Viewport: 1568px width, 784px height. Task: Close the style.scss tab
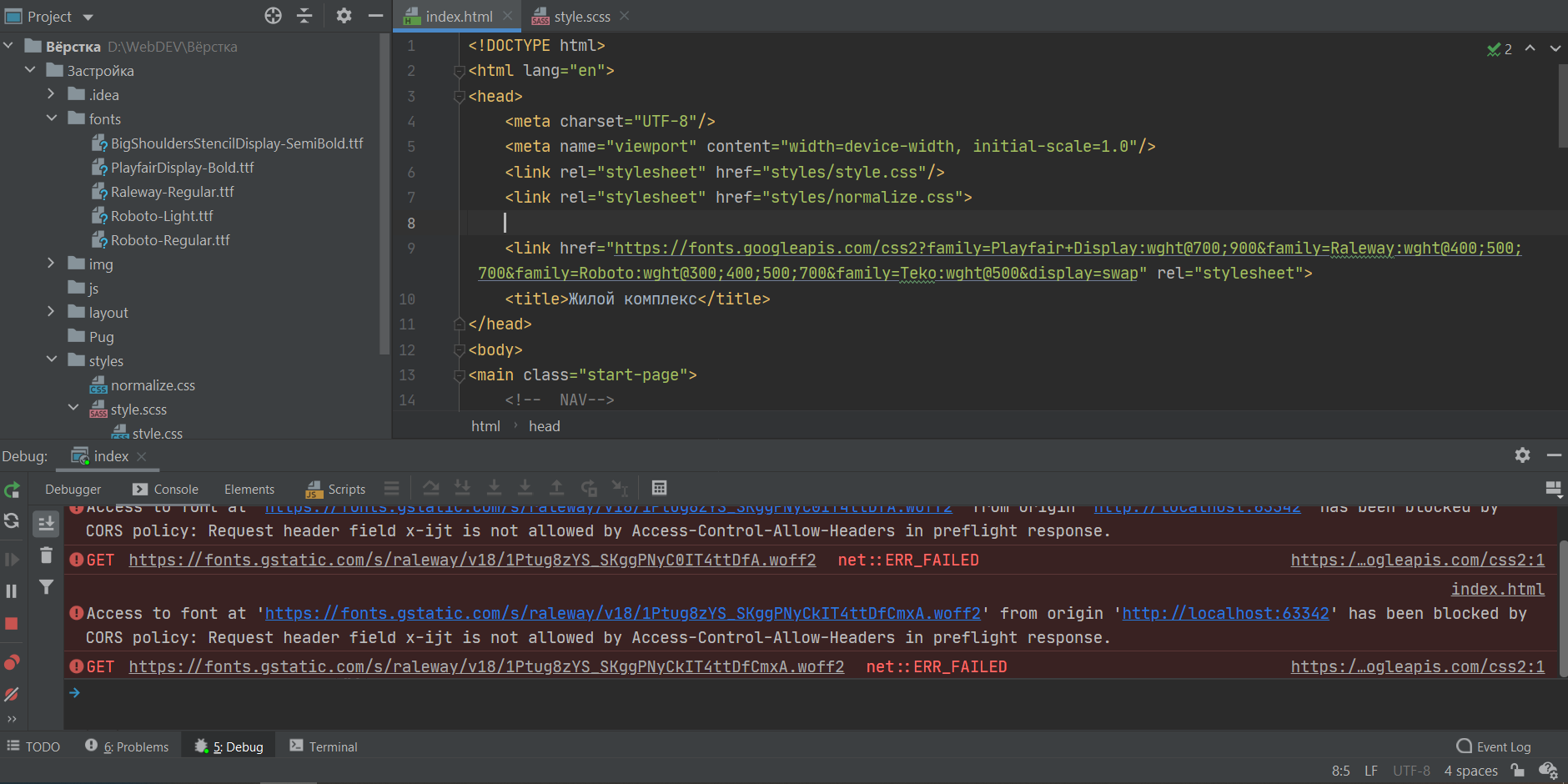coord(625,16)
